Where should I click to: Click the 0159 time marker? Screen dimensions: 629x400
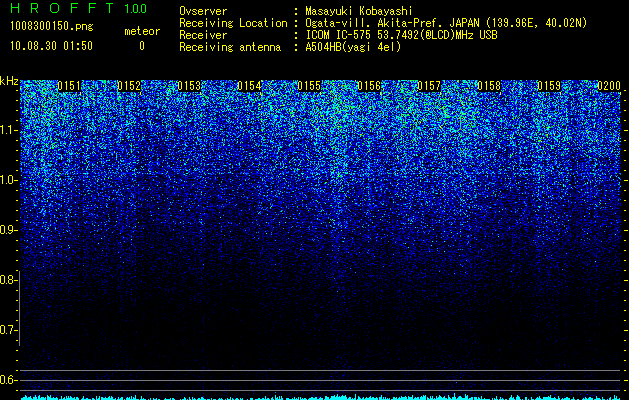(x=549, y=86)
